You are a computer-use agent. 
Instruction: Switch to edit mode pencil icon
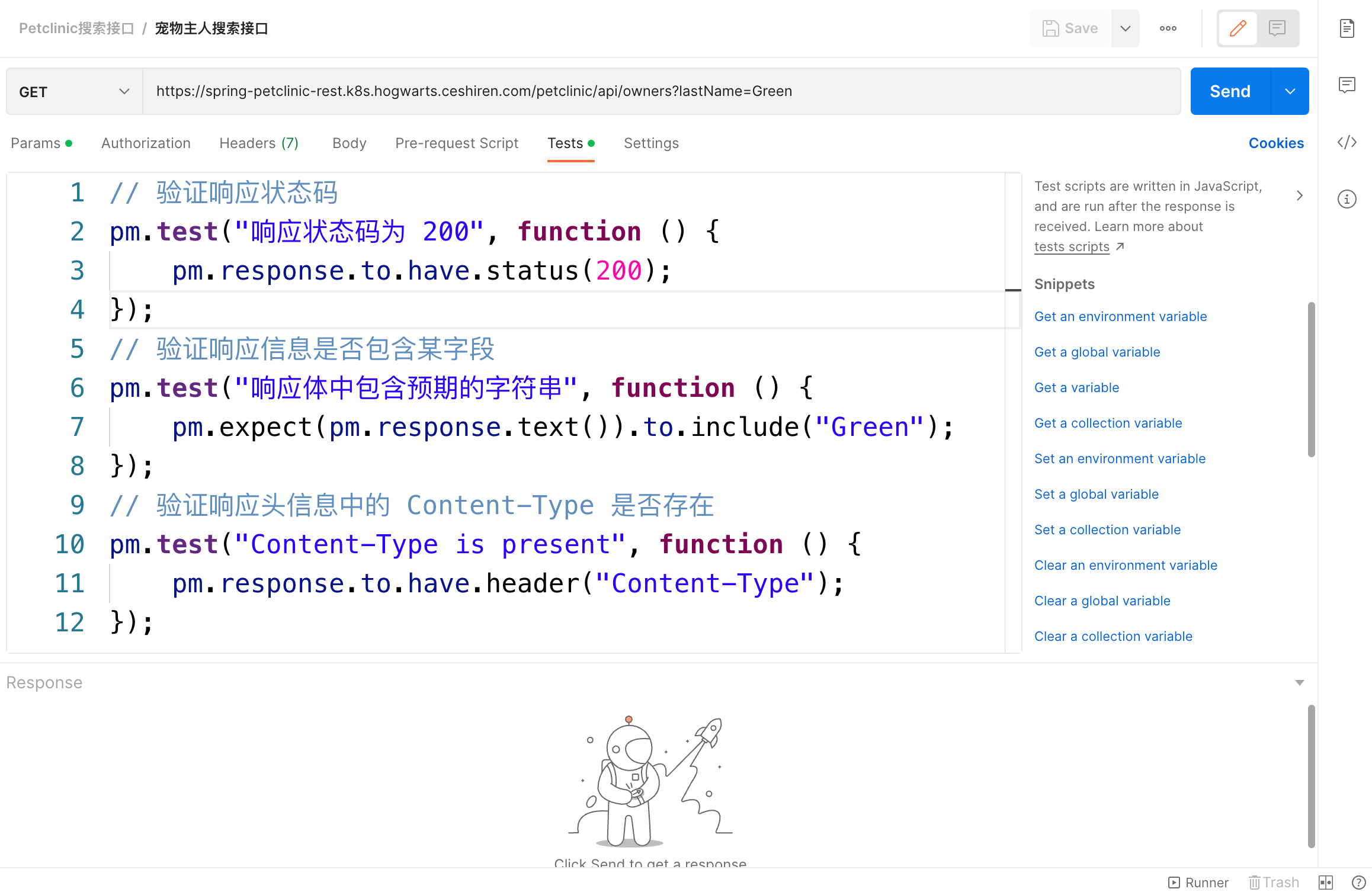pos(1238,28)
